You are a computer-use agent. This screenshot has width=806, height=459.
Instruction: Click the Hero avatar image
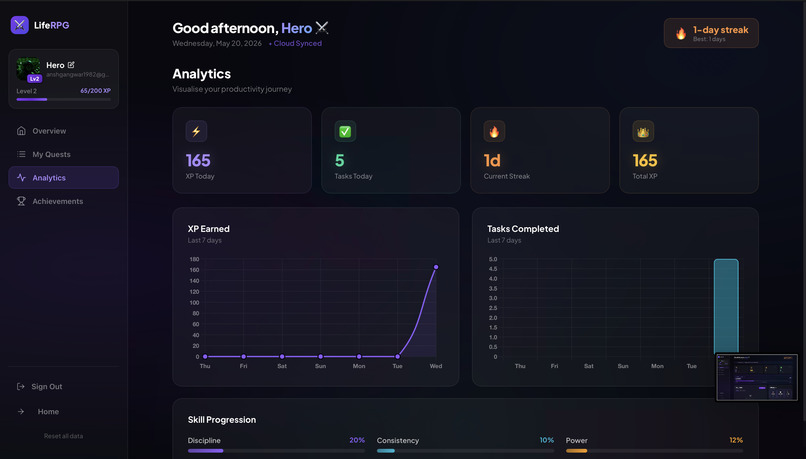click(28, 69)
